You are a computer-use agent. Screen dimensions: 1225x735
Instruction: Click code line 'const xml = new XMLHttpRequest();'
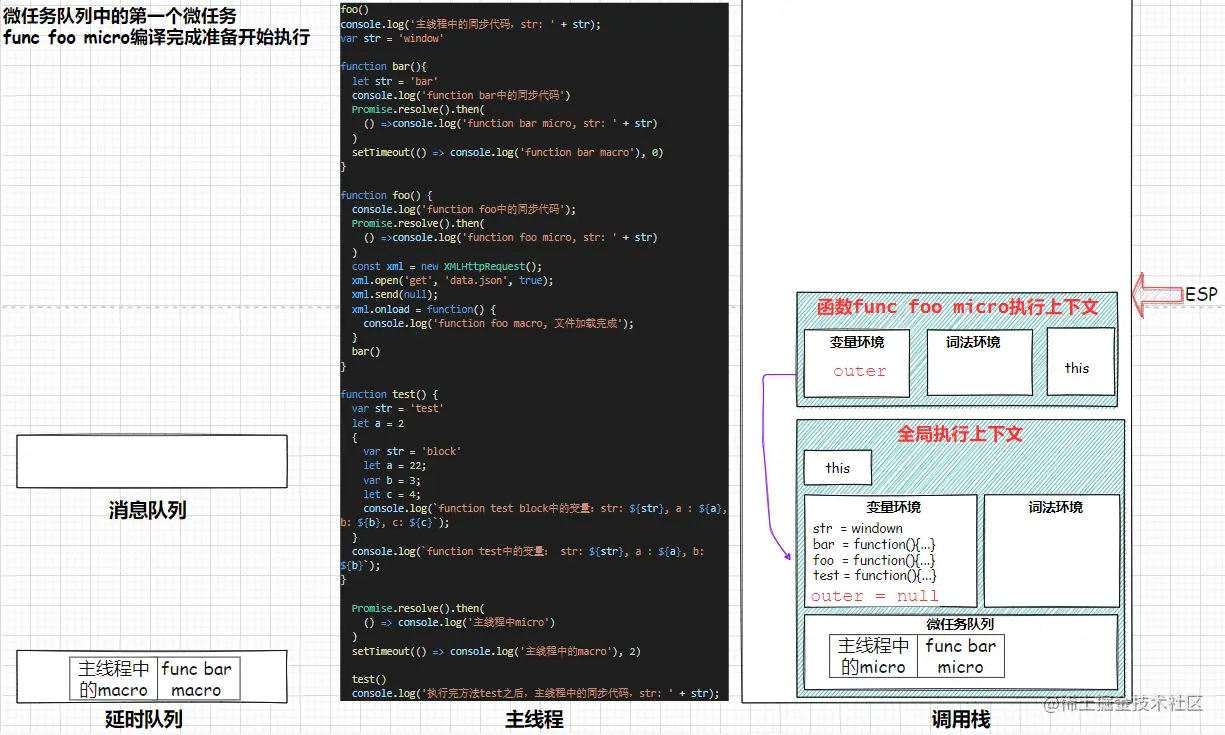447,267
